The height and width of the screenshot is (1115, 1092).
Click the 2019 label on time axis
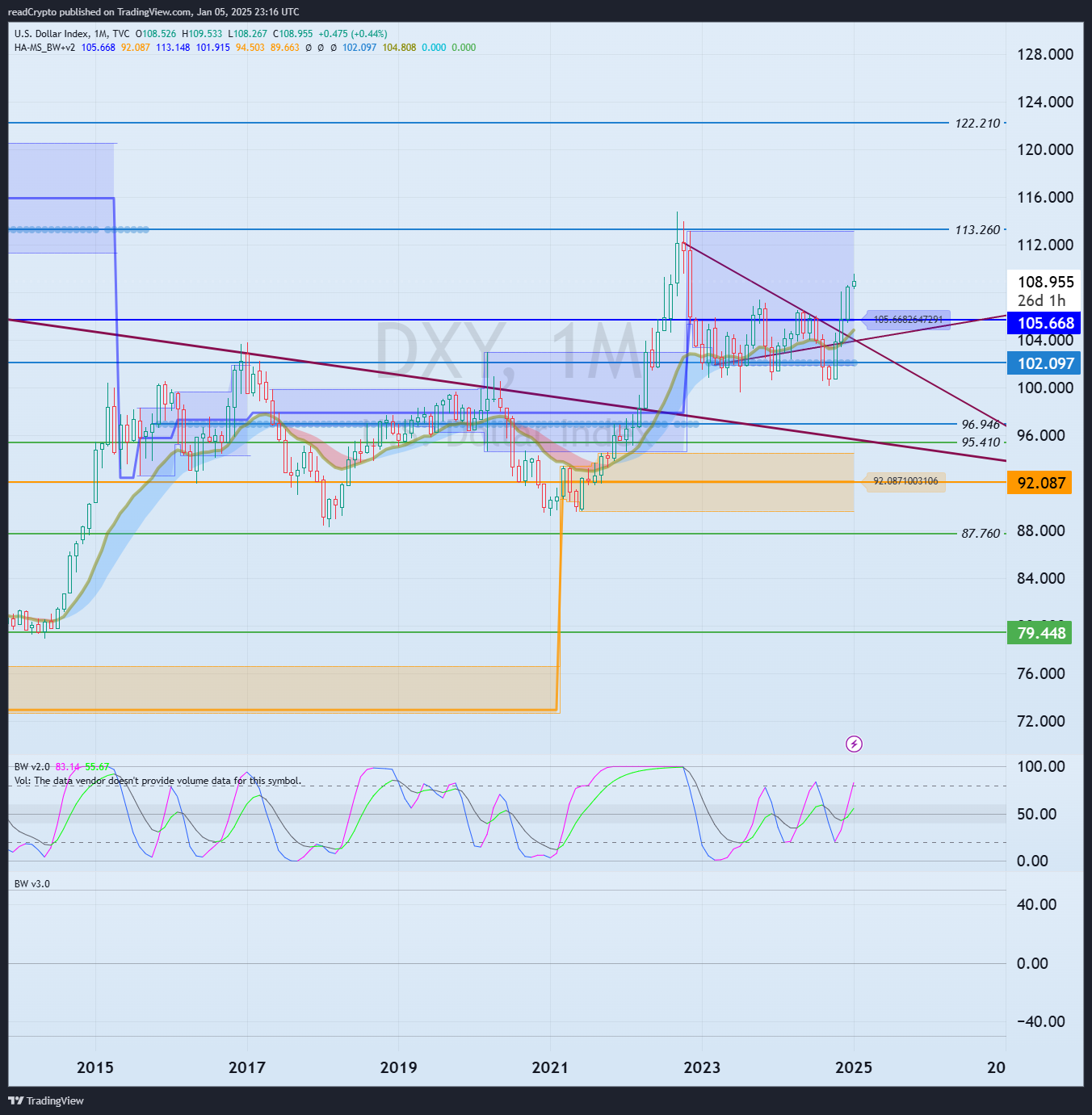tap(399, 1067)
